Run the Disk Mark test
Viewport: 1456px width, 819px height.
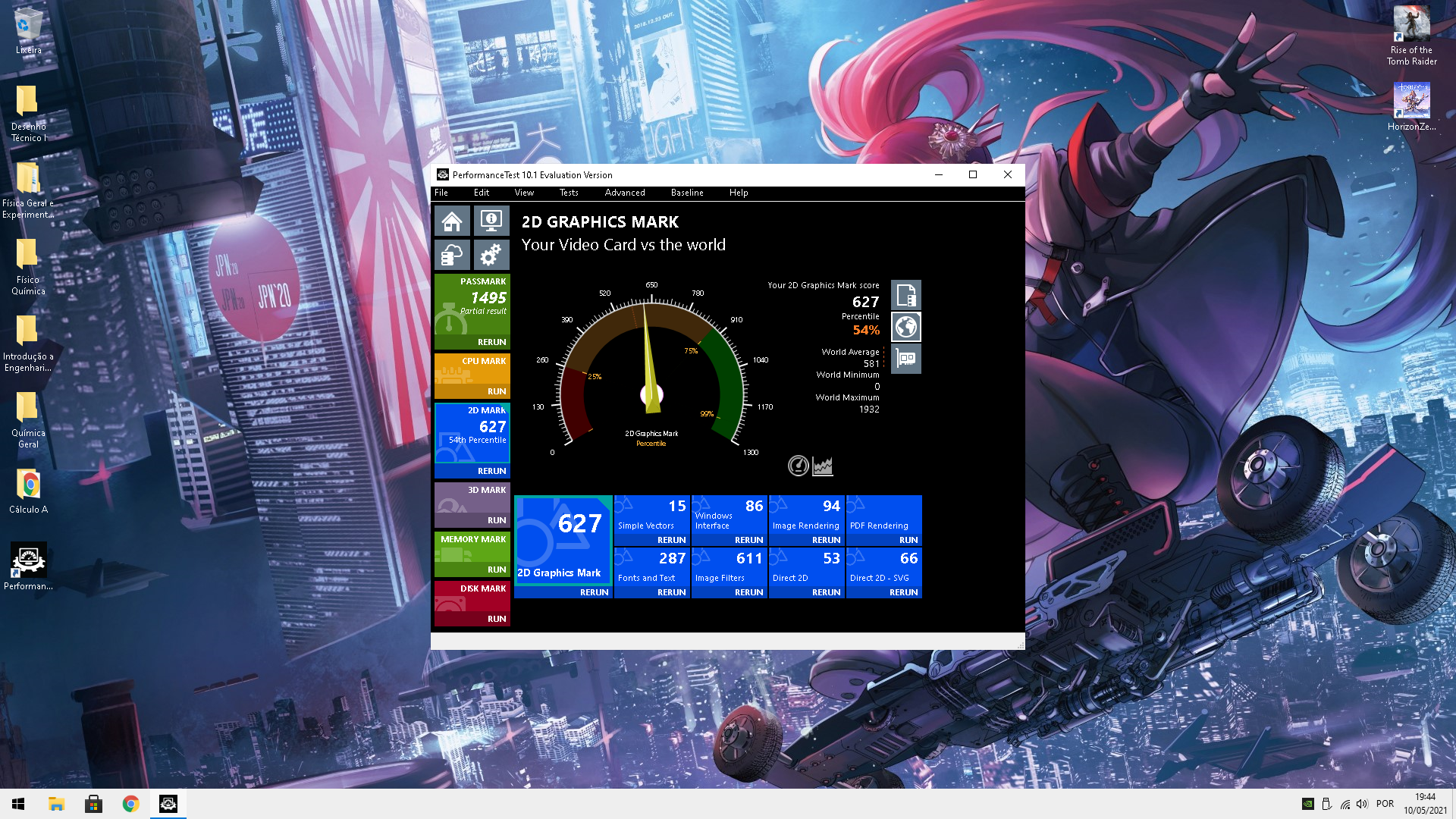[497, 619]
